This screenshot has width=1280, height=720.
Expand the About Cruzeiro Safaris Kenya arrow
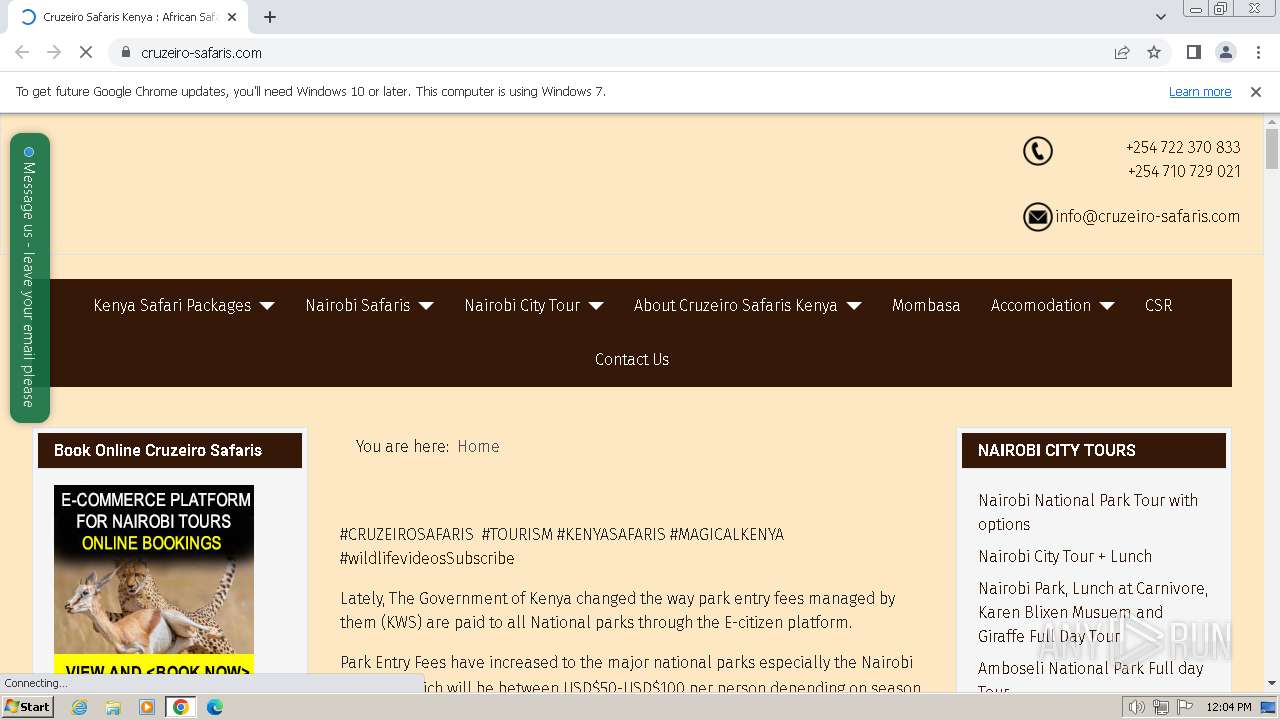(x=854, y=306)
